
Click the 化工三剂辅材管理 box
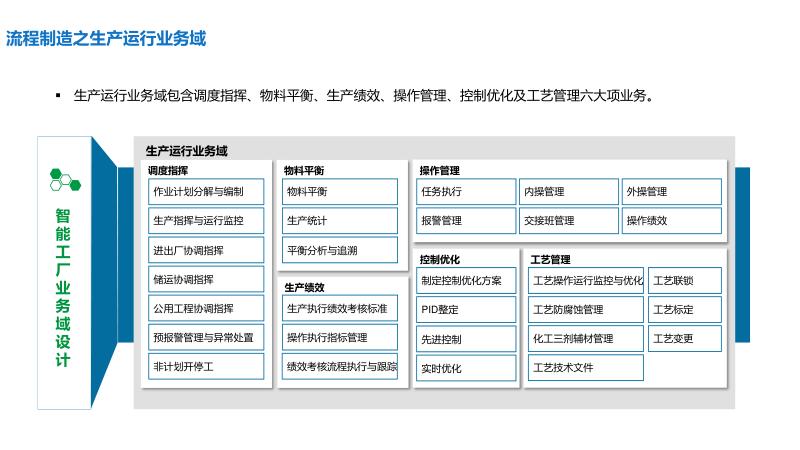pyautogui.click(x=586, y=339)
